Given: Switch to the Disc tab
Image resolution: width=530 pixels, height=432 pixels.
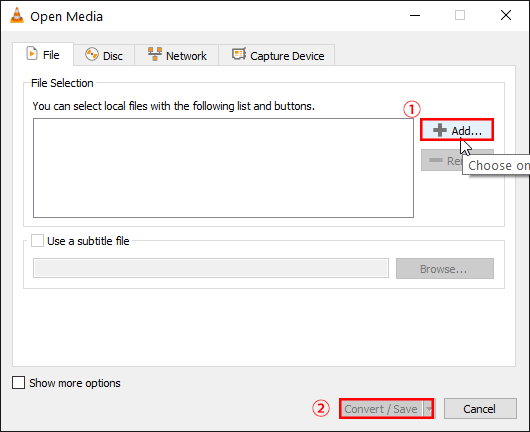Looking at the screenshot, I should point(104,55).
